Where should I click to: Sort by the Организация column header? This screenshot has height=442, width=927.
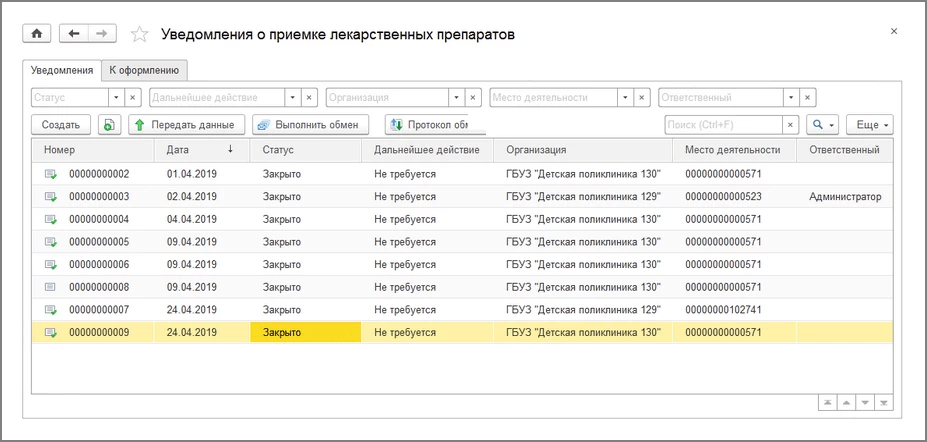point(584,150)
